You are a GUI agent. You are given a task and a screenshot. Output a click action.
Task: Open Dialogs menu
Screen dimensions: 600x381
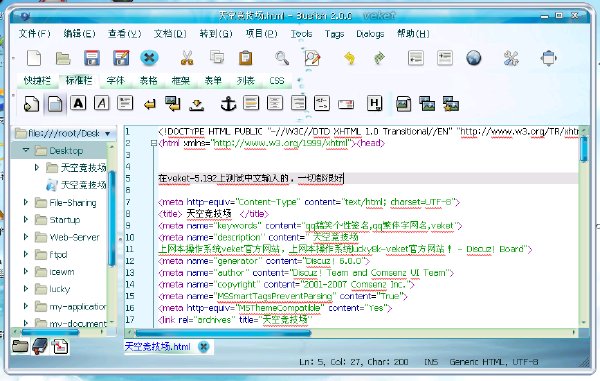pos(370,34)
